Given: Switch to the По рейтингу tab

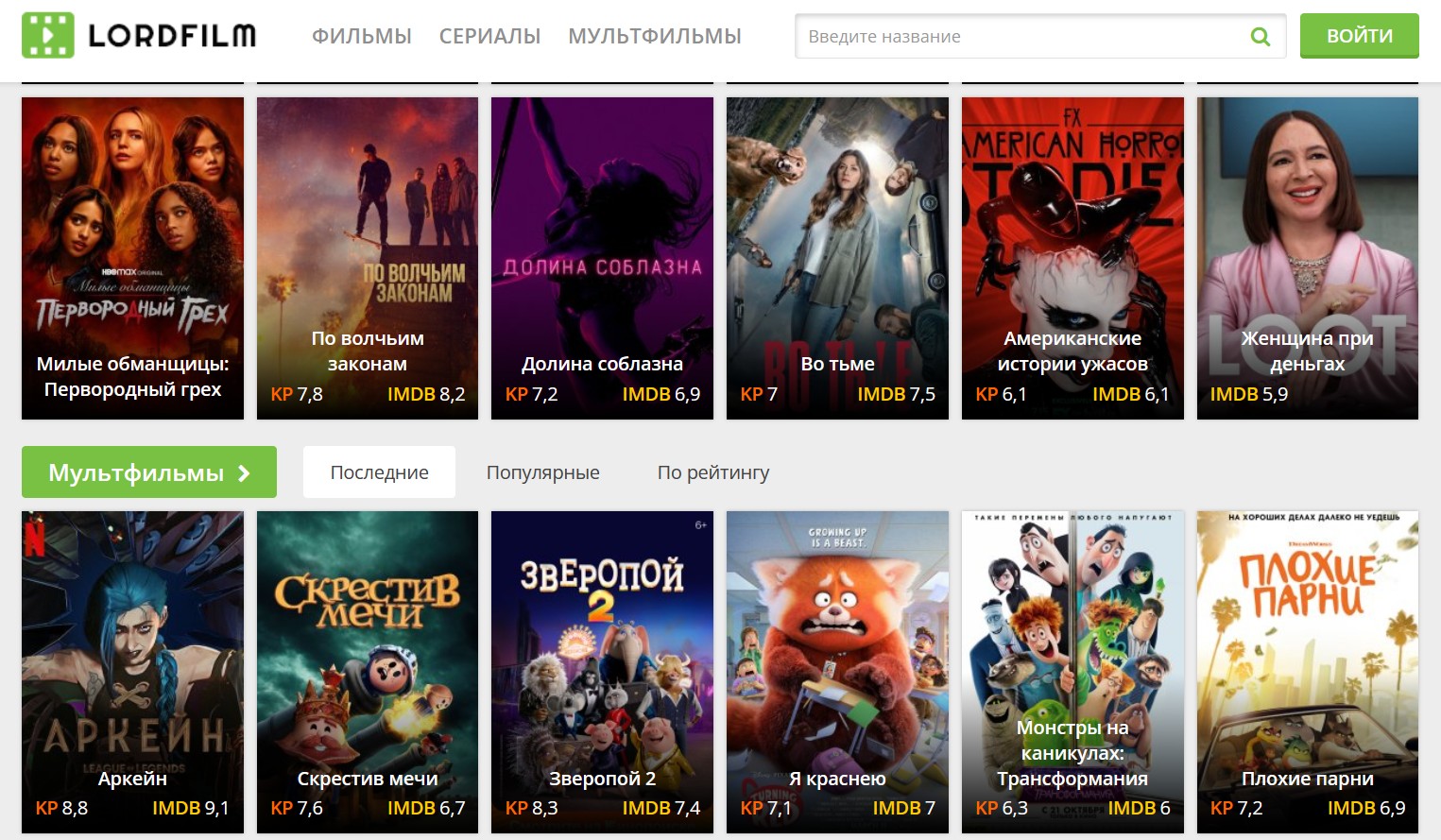Looking at the screenshot, I should (712, 472).
